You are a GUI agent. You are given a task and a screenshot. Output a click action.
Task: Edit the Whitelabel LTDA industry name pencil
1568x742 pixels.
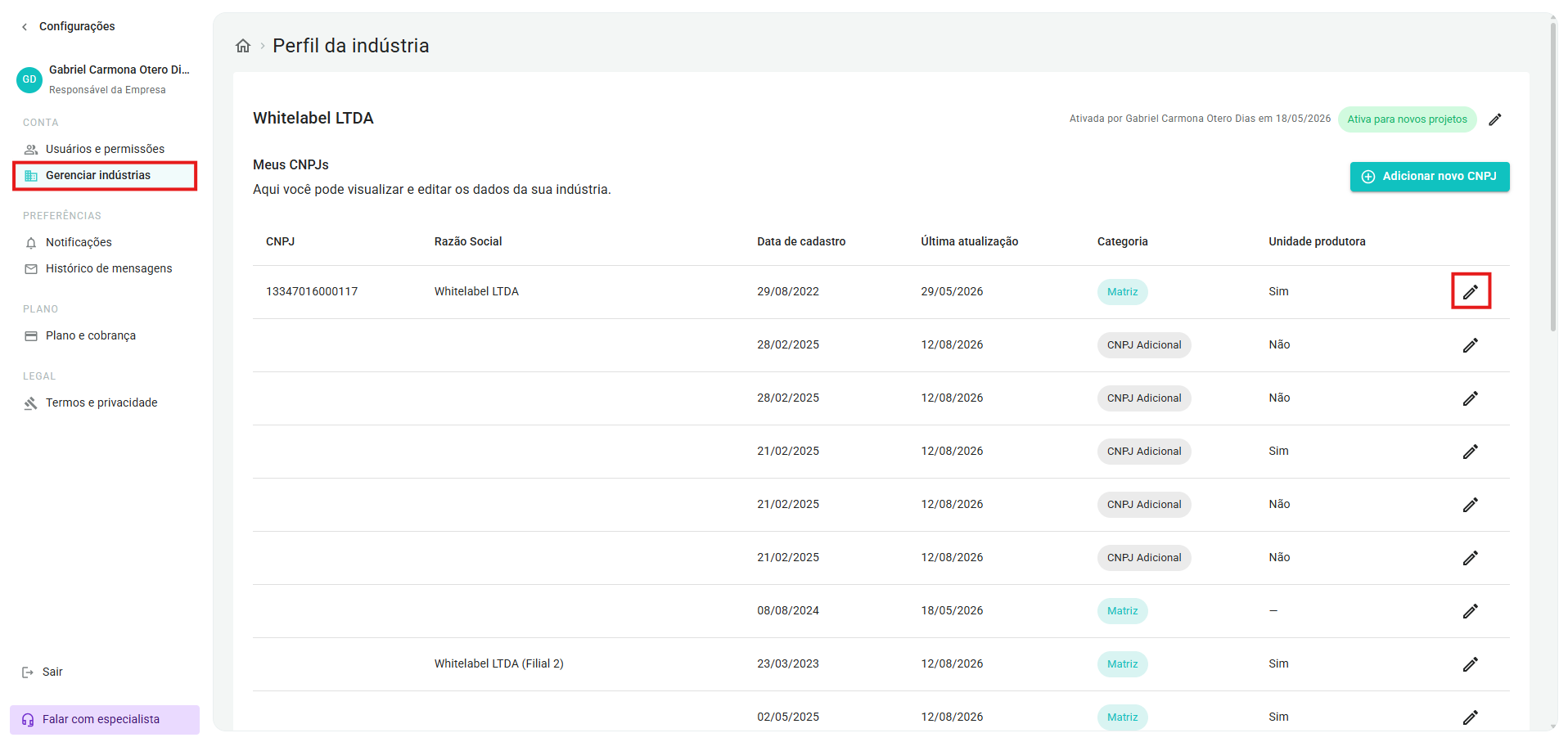(1495, 119)
